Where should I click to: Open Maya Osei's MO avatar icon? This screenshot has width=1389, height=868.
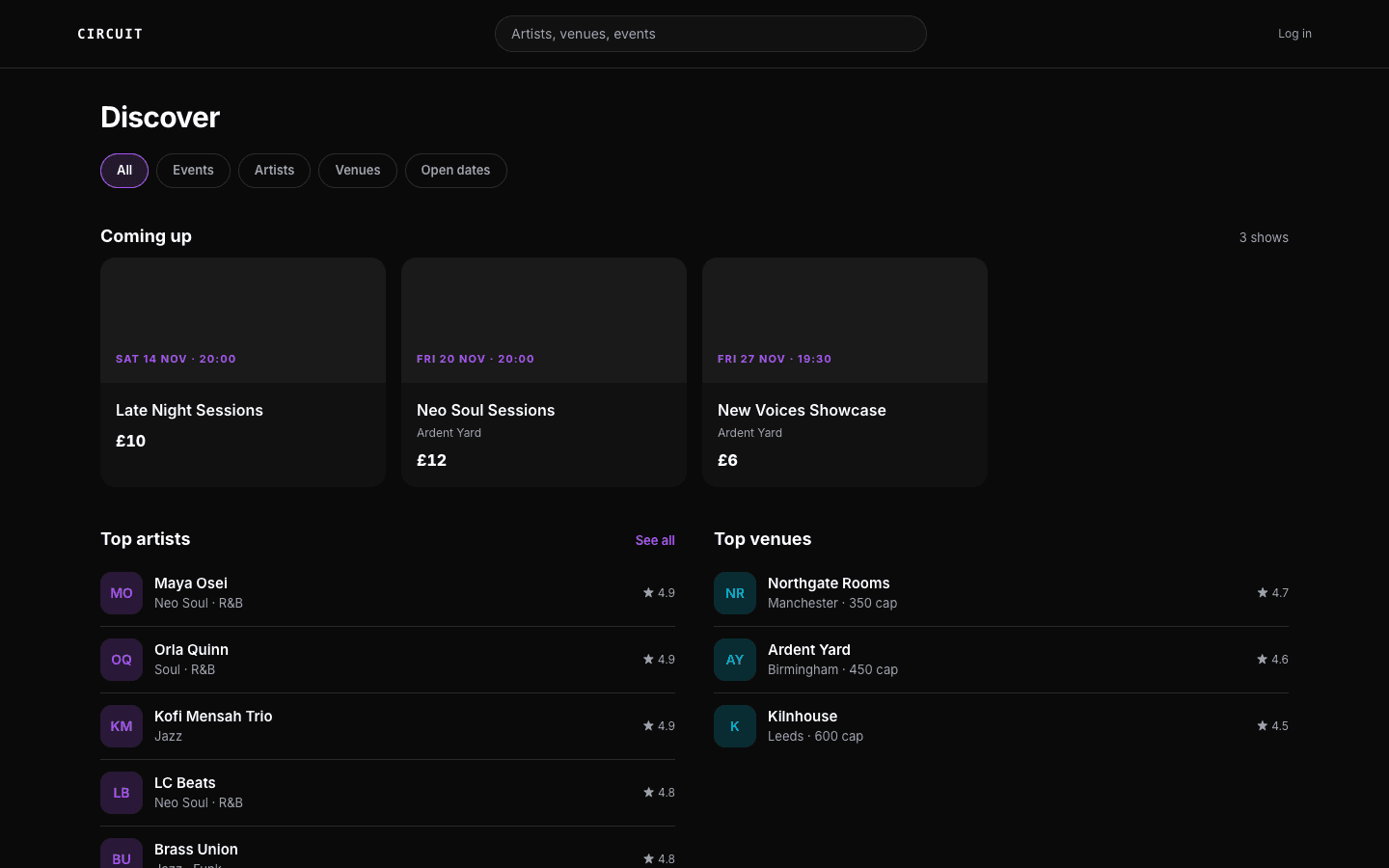tap(122, 593)
